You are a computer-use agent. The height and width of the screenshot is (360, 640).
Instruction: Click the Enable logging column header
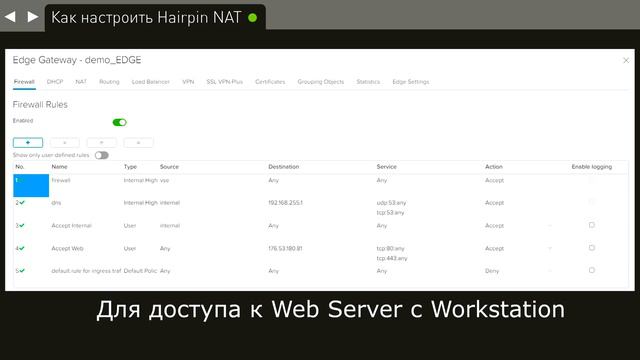(591, 167)
